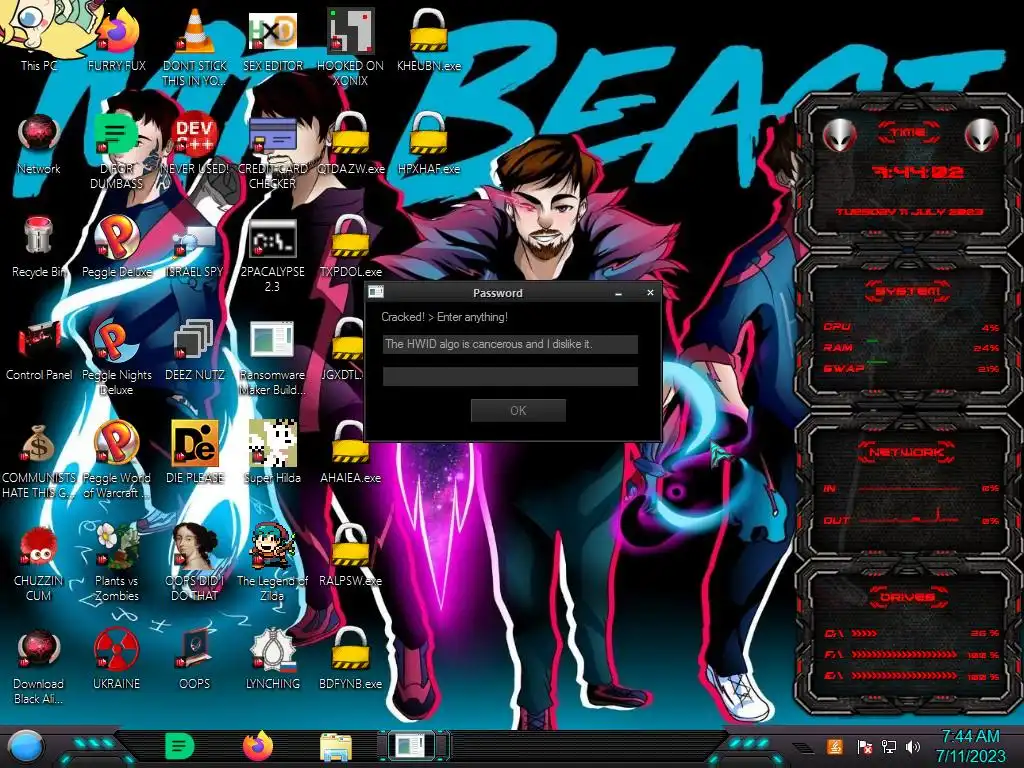The width and height of the screenshot is (1024, 768).
Task: Select the BDFYNB.exe locked file
Action: 351,658
